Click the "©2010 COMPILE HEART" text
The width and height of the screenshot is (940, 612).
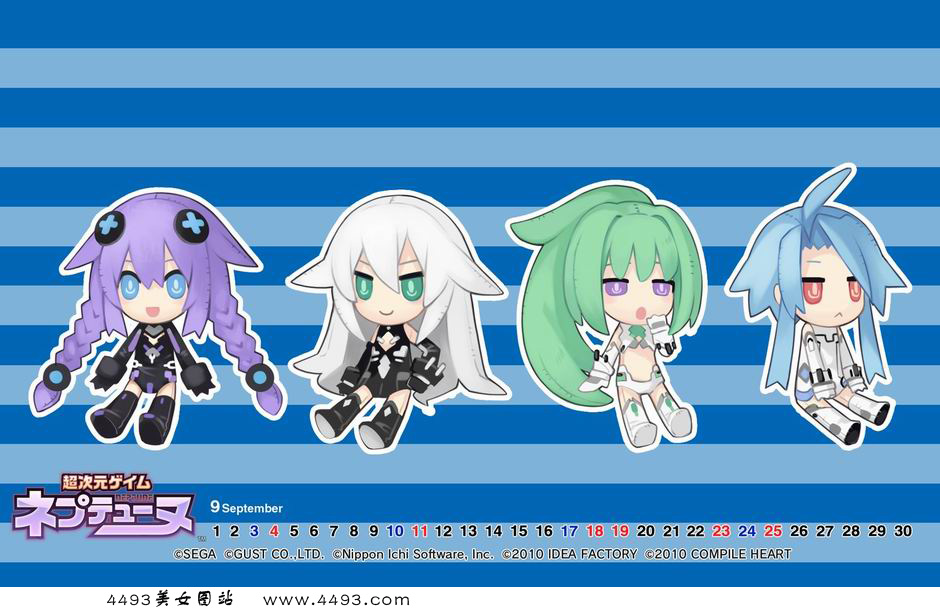718,554
